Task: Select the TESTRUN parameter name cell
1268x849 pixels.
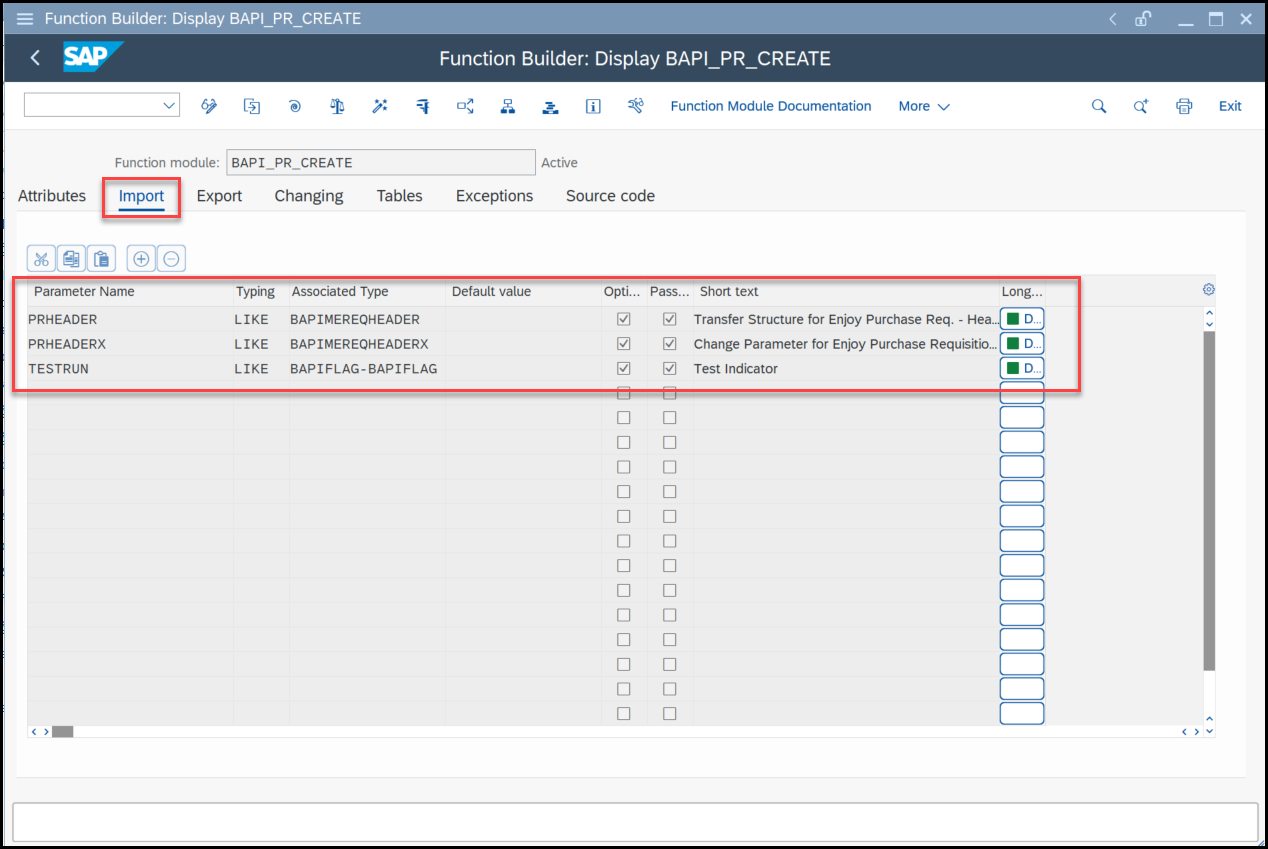Action: coord(130,368)
